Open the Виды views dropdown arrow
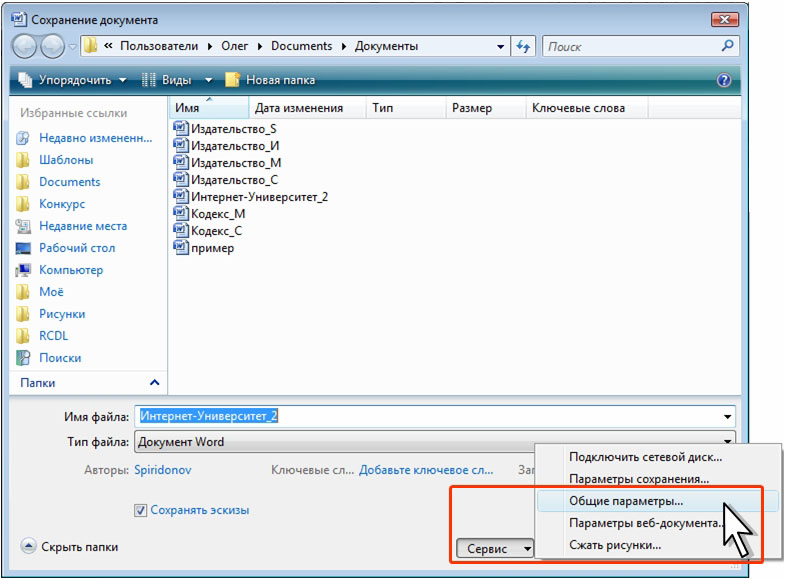Viewport: 785px width, 579px height. tap(209, 80)
